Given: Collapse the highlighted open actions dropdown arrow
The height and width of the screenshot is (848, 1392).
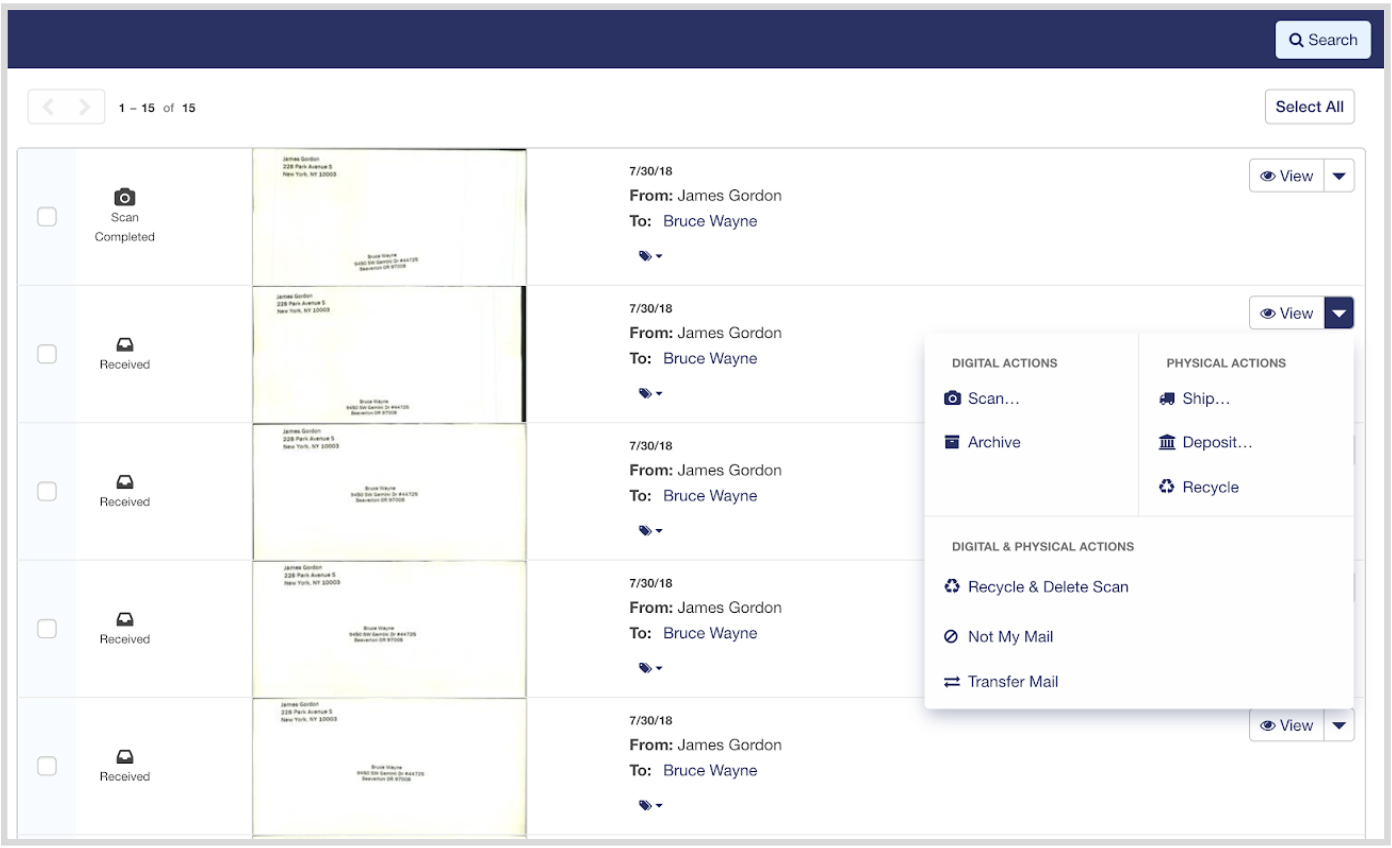Looking at the screenshot, I should (x=1339, y=313).
